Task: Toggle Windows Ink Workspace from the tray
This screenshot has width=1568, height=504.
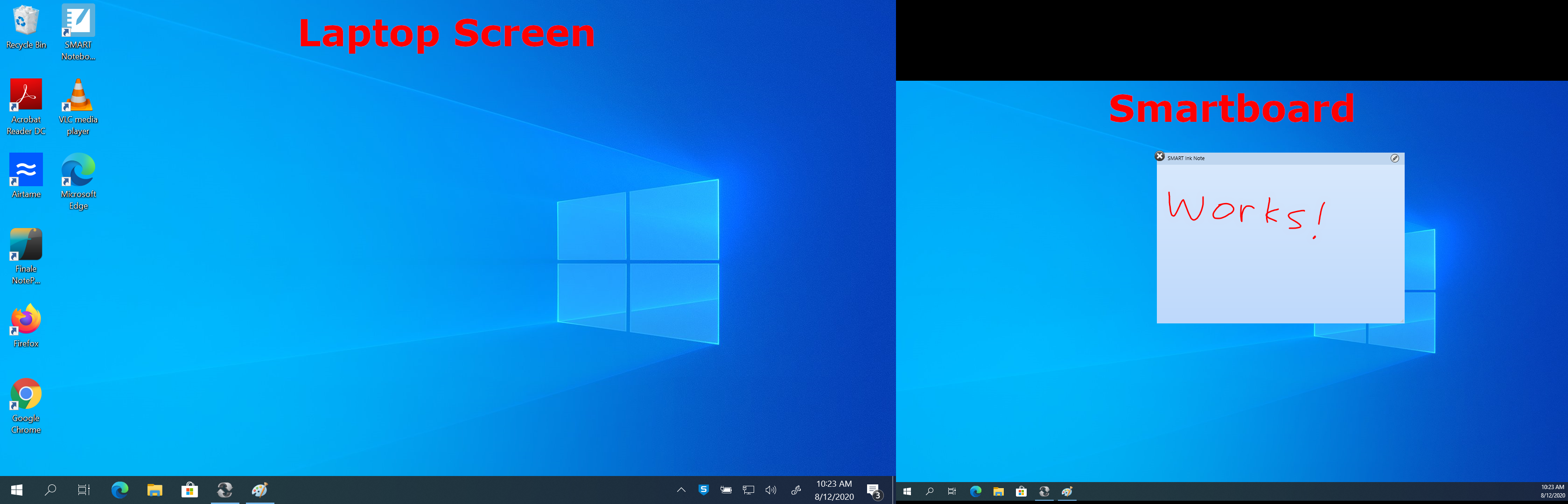Action: click(x=797, y=490)
